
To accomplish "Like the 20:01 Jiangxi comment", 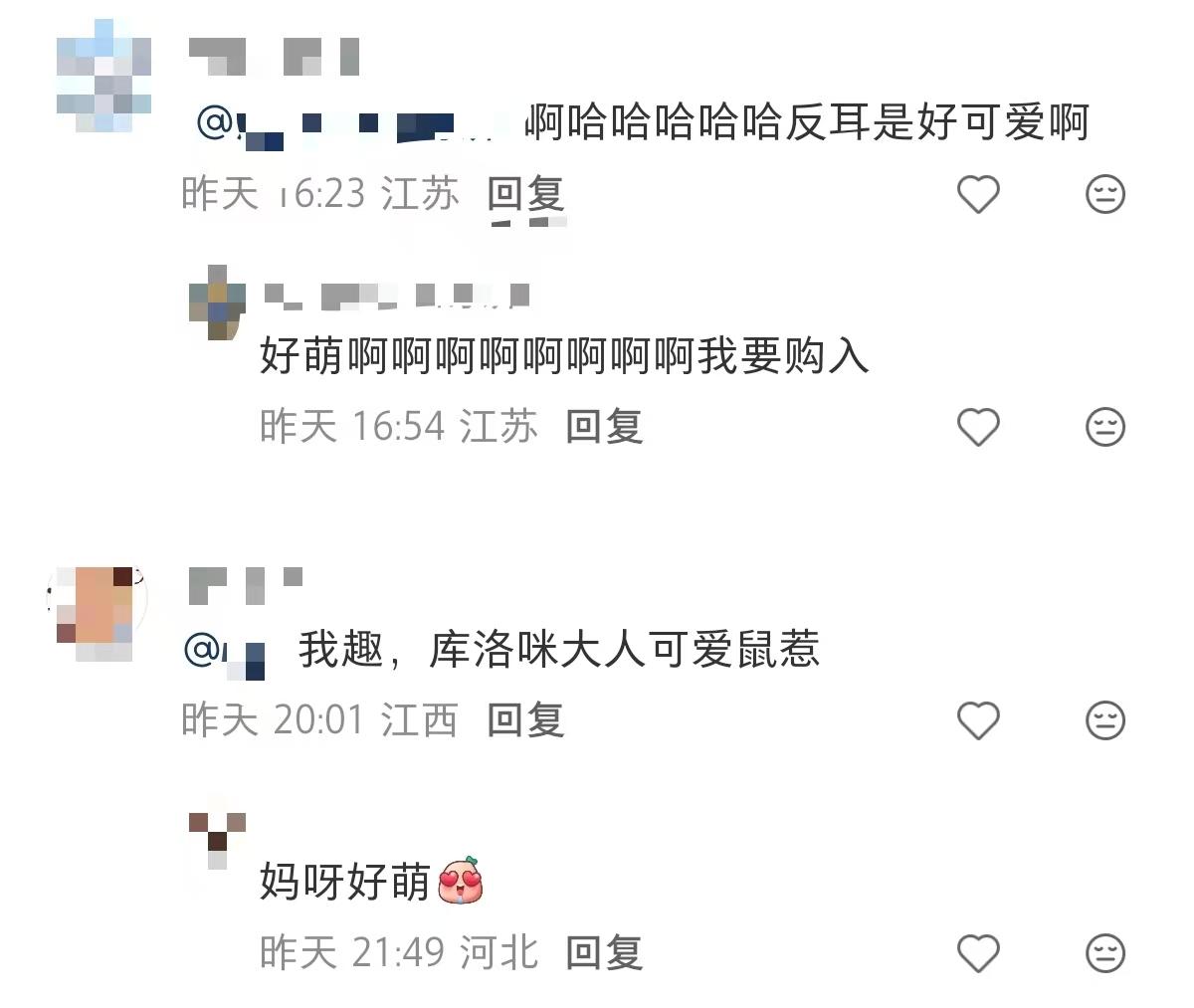I will (x=977, y=719).
